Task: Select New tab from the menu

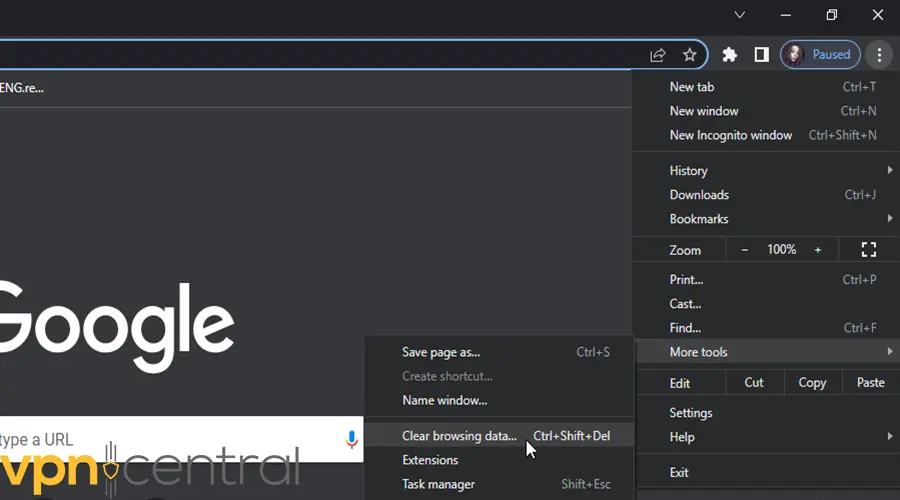Action: click(766, 87)
